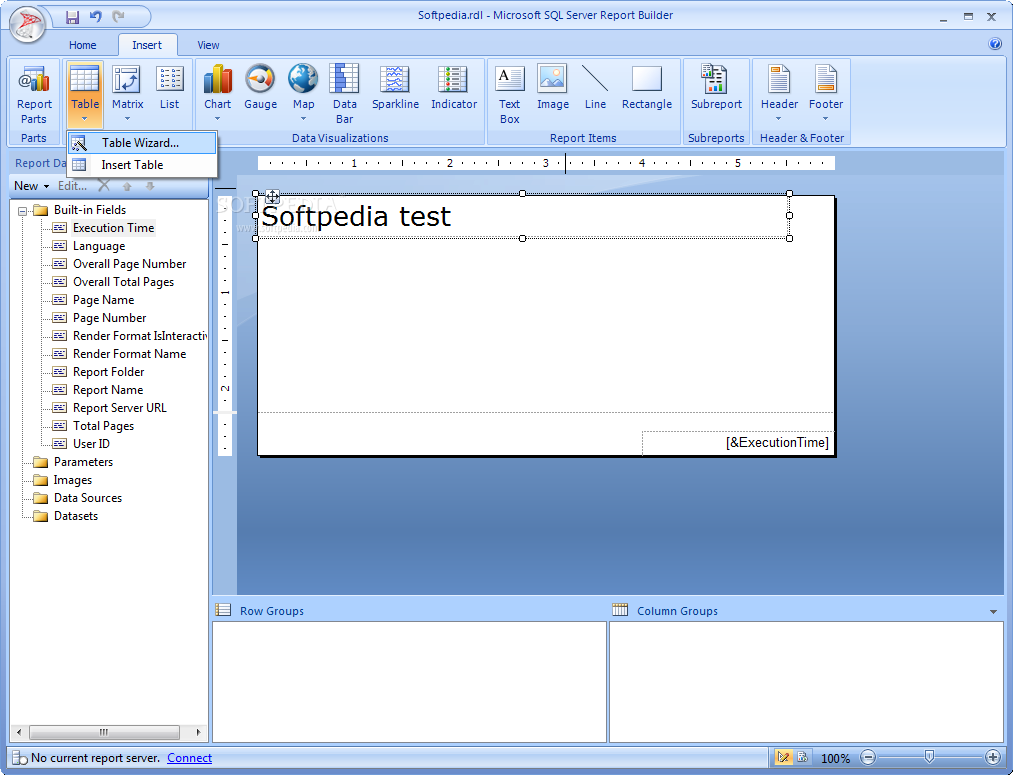Choose Table Wizard... from the menu

[142, 143]
